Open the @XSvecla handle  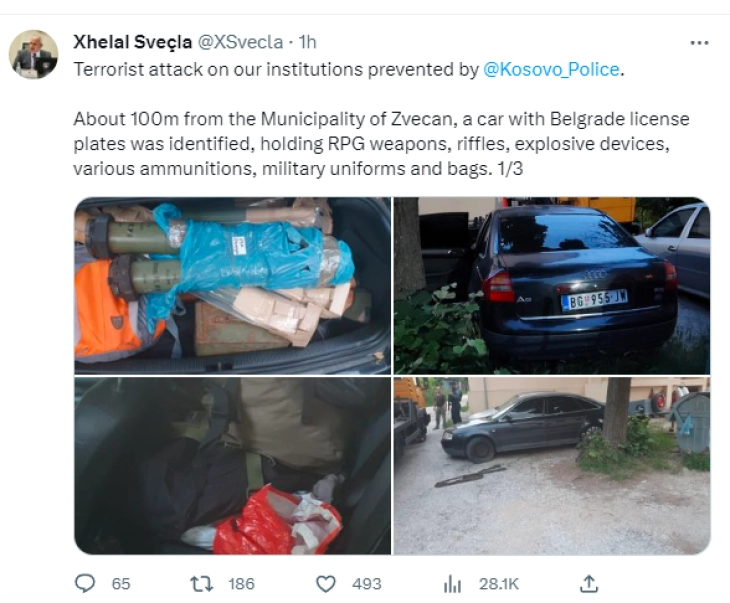[x=241, y=42]
